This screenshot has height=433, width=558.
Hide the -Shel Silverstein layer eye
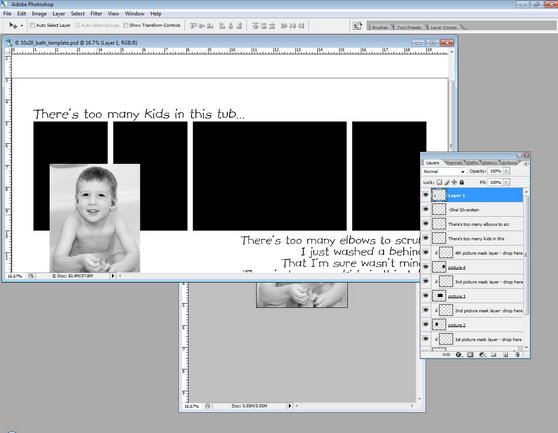[x=426, y=209]
